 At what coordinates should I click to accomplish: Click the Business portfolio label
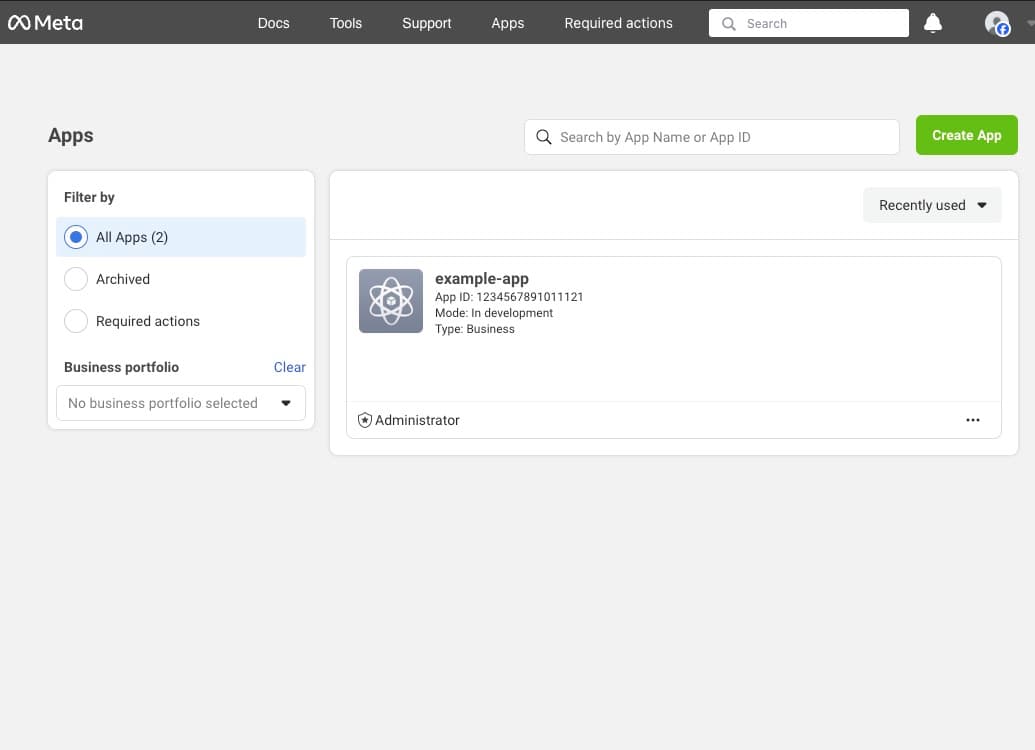click(x=121, y=367)
